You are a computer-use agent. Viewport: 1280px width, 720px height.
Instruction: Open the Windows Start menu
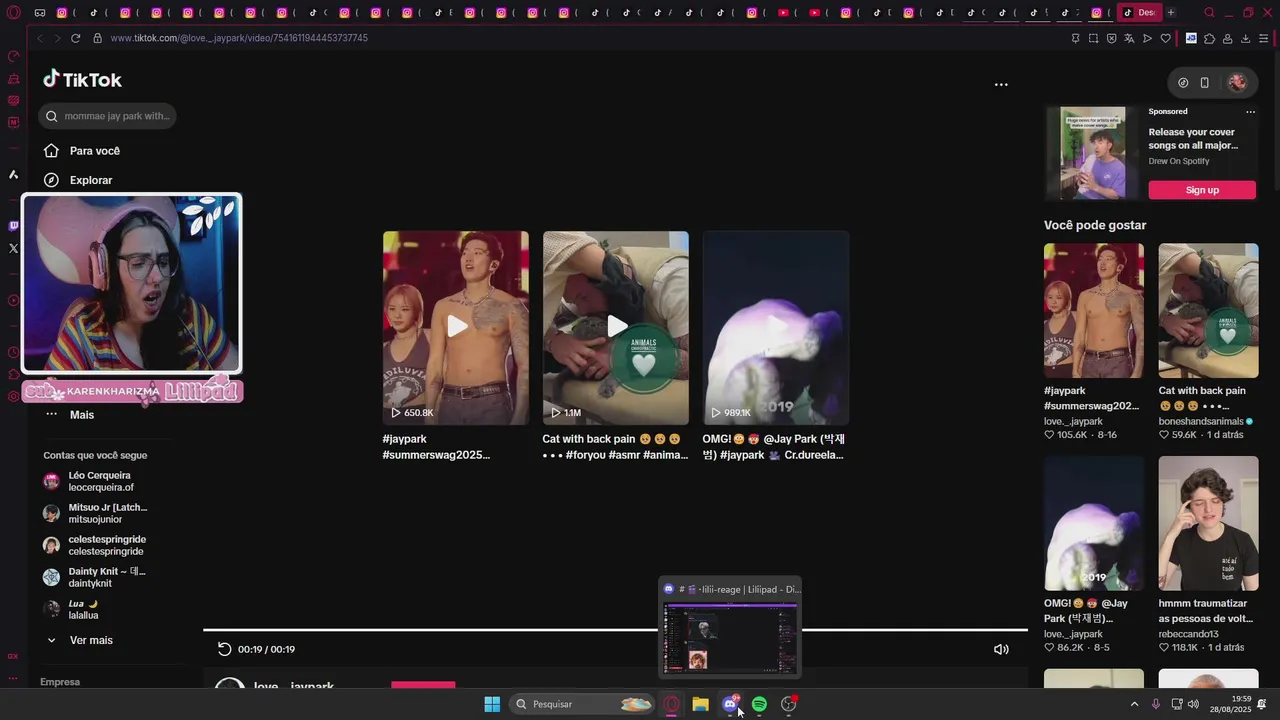(x=492, y=704)
